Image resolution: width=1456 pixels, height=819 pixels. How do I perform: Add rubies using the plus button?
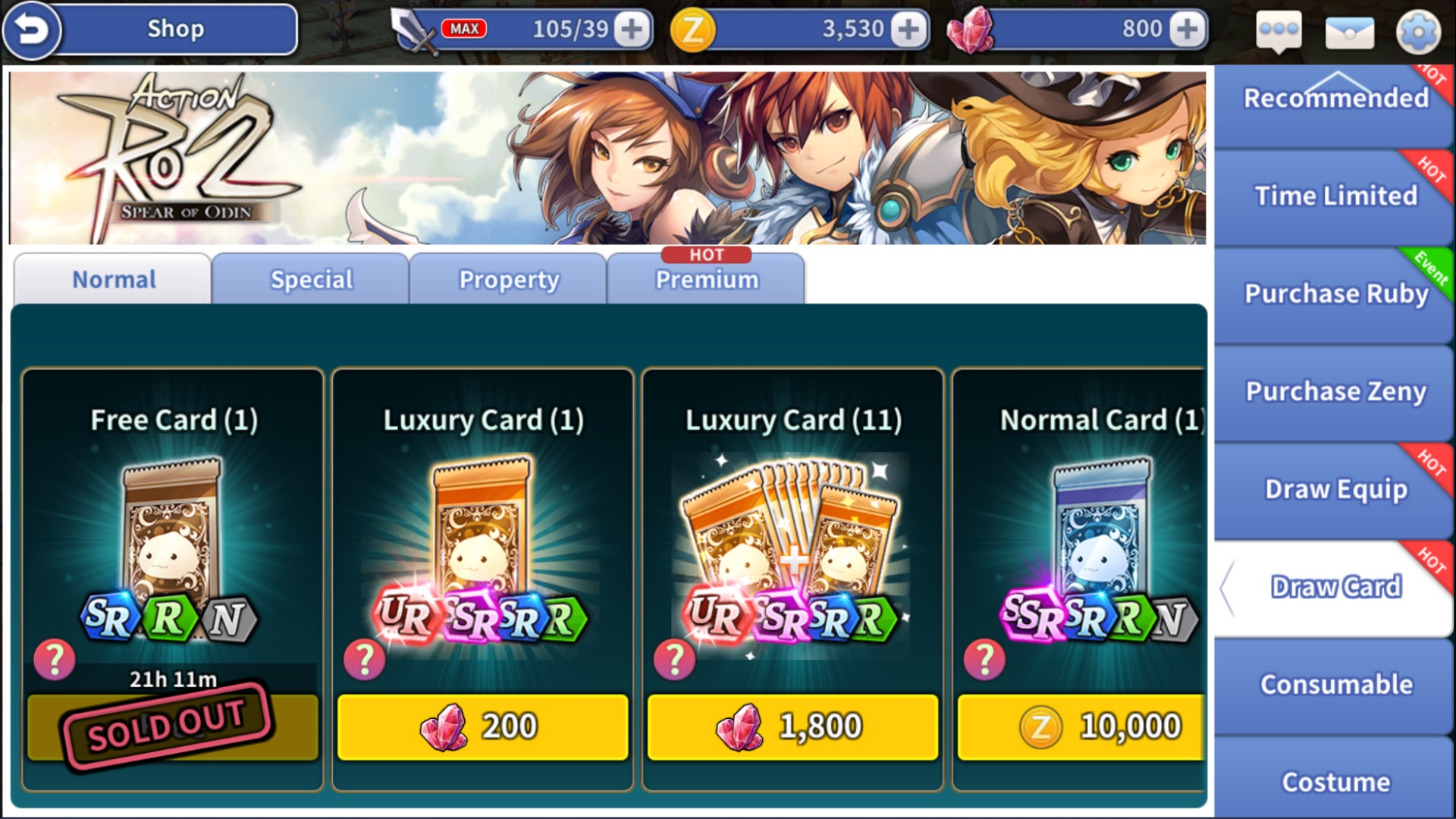click(1187, 30)
